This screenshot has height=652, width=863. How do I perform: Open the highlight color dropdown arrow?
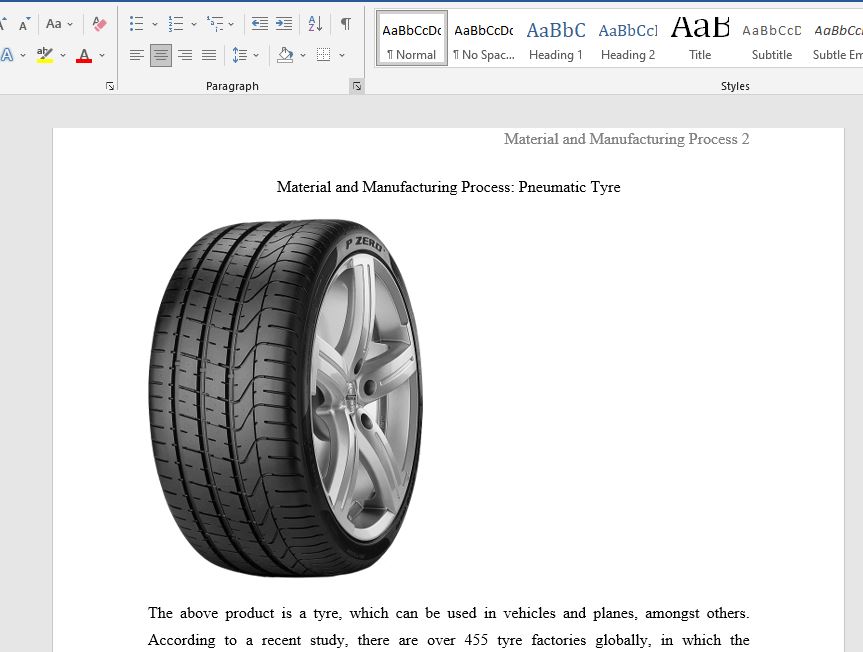click(x=63, y=55)
